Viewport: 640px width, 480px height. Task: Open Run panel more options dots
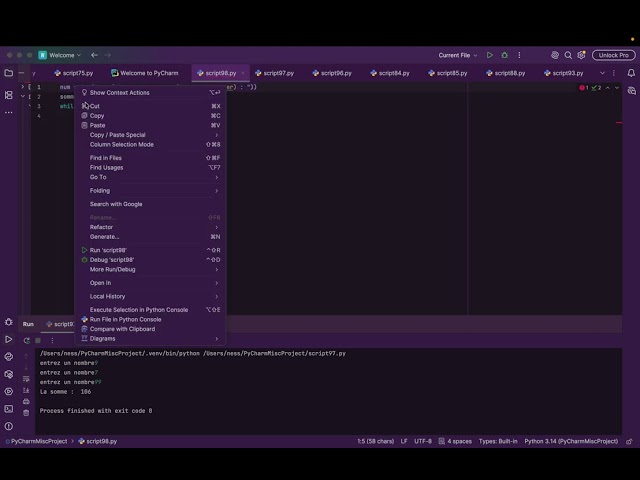click(x=52, y=340)
